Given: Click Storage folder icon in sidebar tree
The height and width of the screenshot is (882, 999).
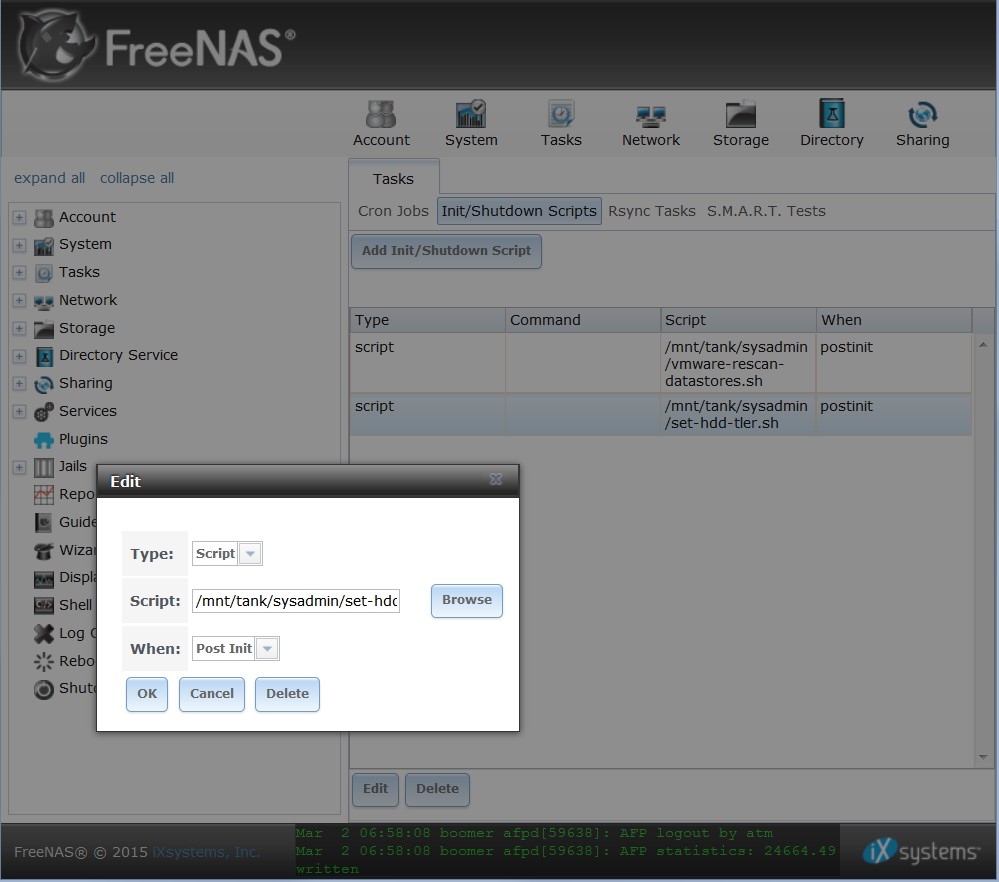Looking at the screenshot, I should pos(43,329).
